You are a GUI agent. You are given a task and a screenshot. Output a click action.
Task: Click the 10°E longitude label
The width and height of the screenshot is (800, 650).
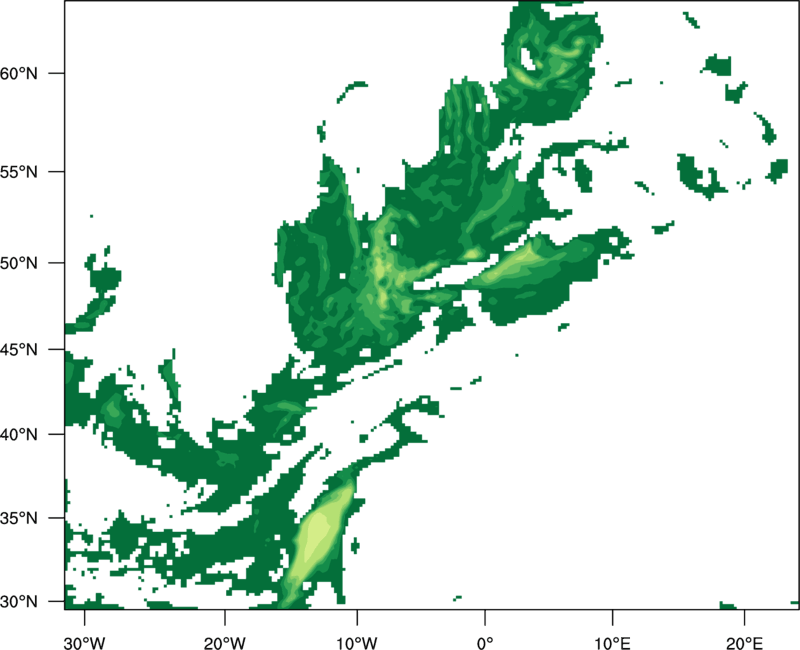612,643
